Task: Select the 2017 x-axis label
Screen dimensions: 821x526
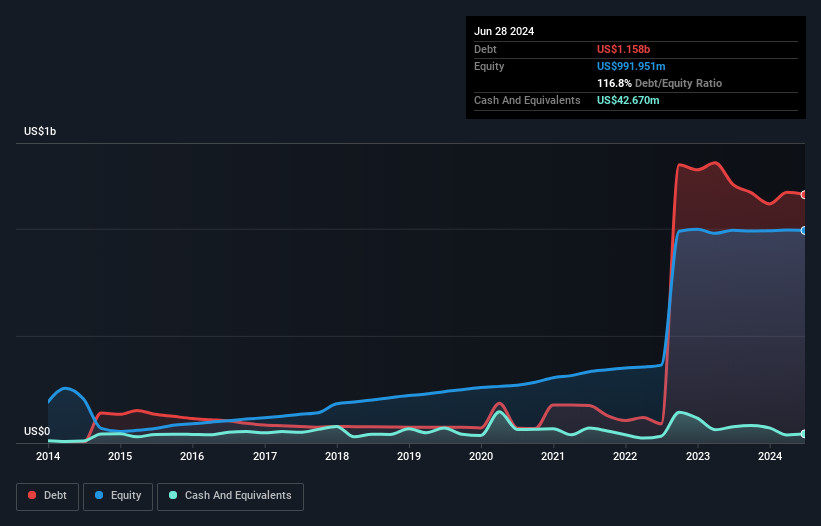Action: [x=265, y=456]
